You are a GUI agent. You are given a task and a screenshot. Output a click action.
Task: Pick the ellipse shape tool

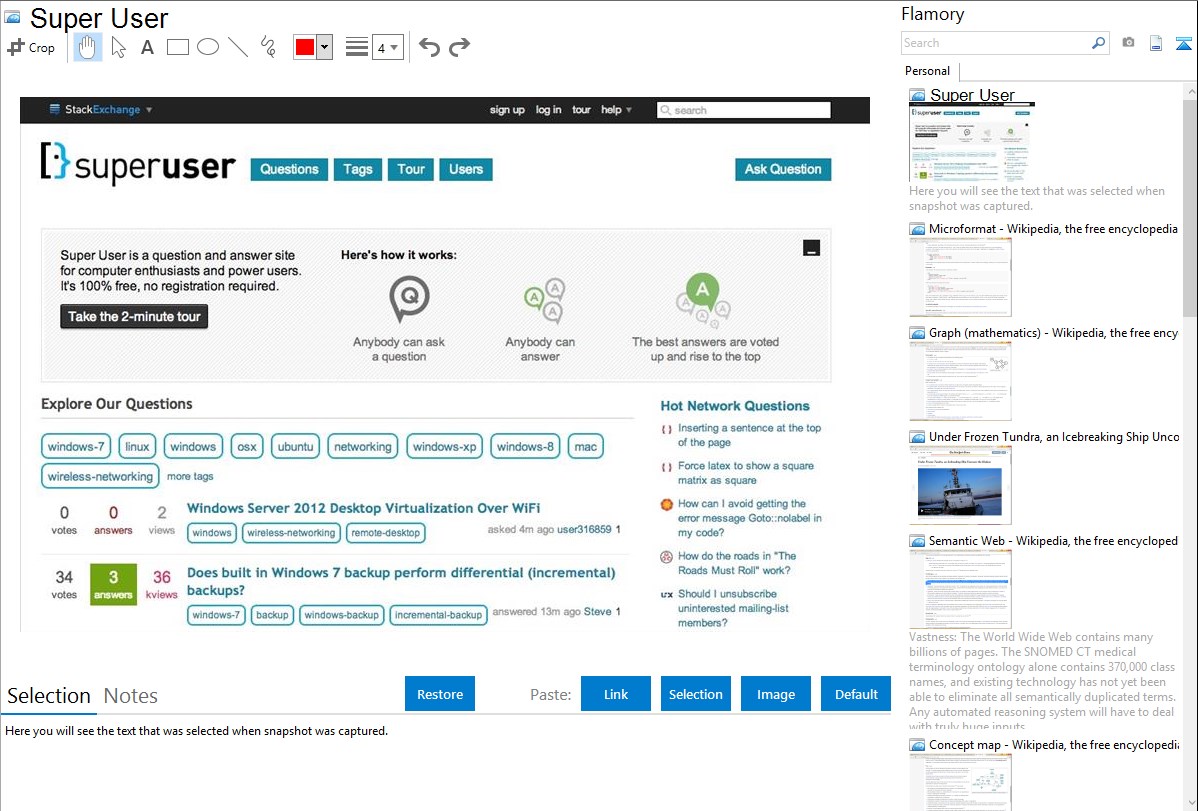click(208, 47)
